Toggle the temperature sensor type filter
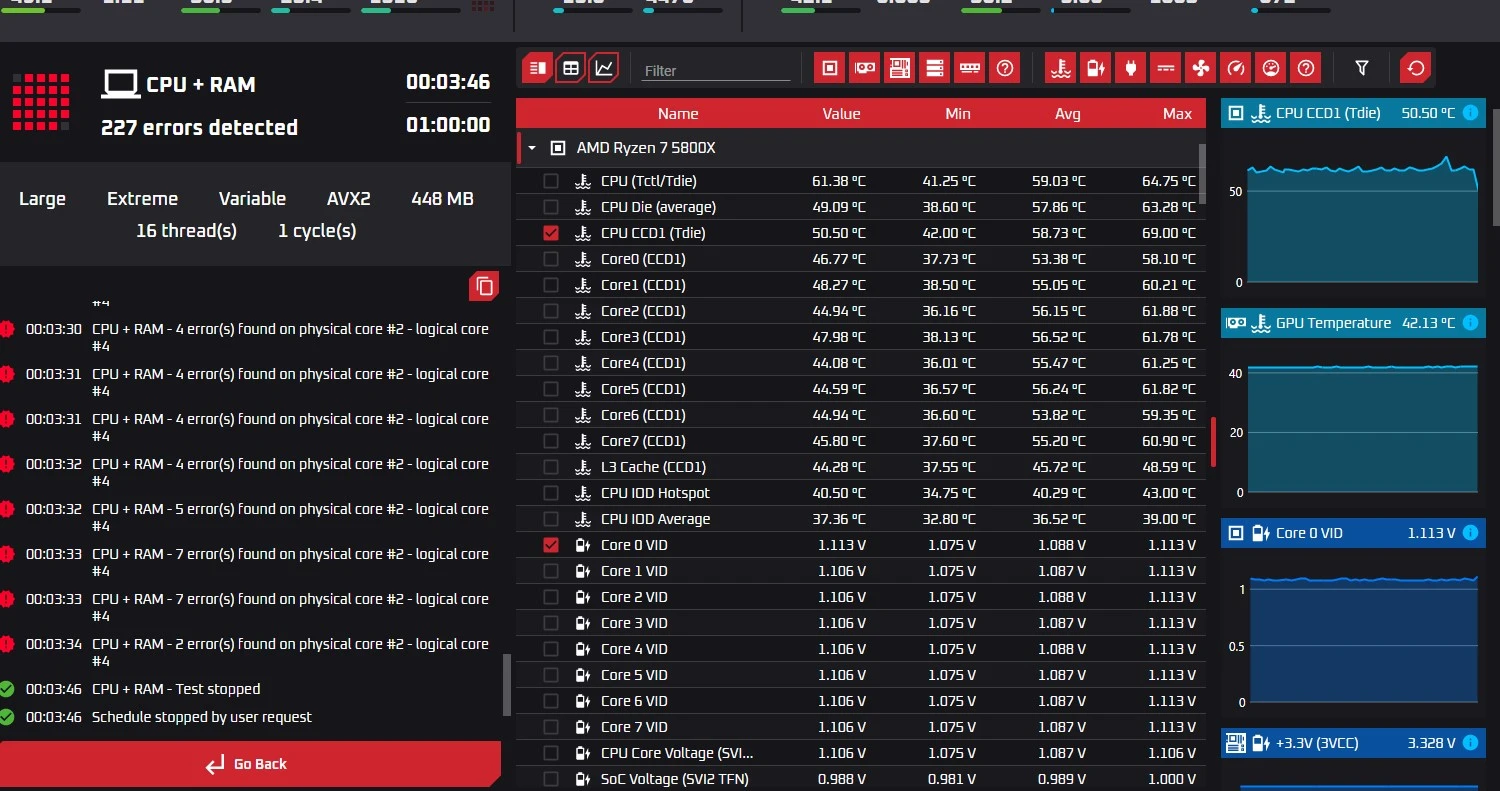This screenshot has height=791, width=1500. [1061, 68]
